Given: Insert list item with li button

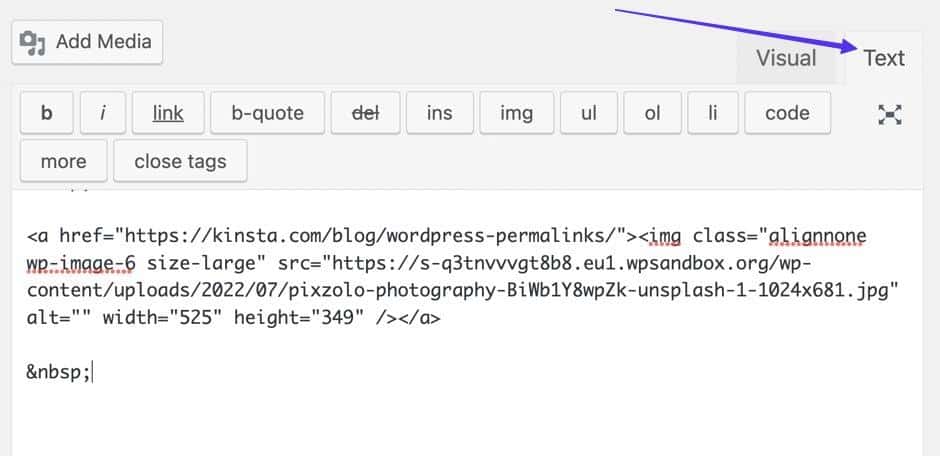Looking at the screenshot, I should 713,113.
